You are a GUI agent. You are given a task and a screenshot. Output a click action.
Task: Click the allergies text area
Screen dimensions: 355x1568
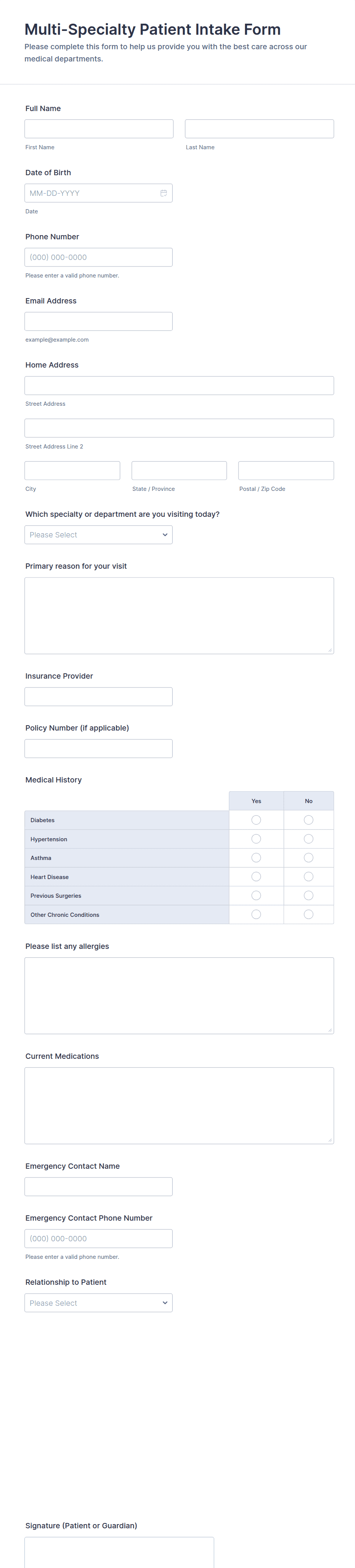tap(179, 995)
